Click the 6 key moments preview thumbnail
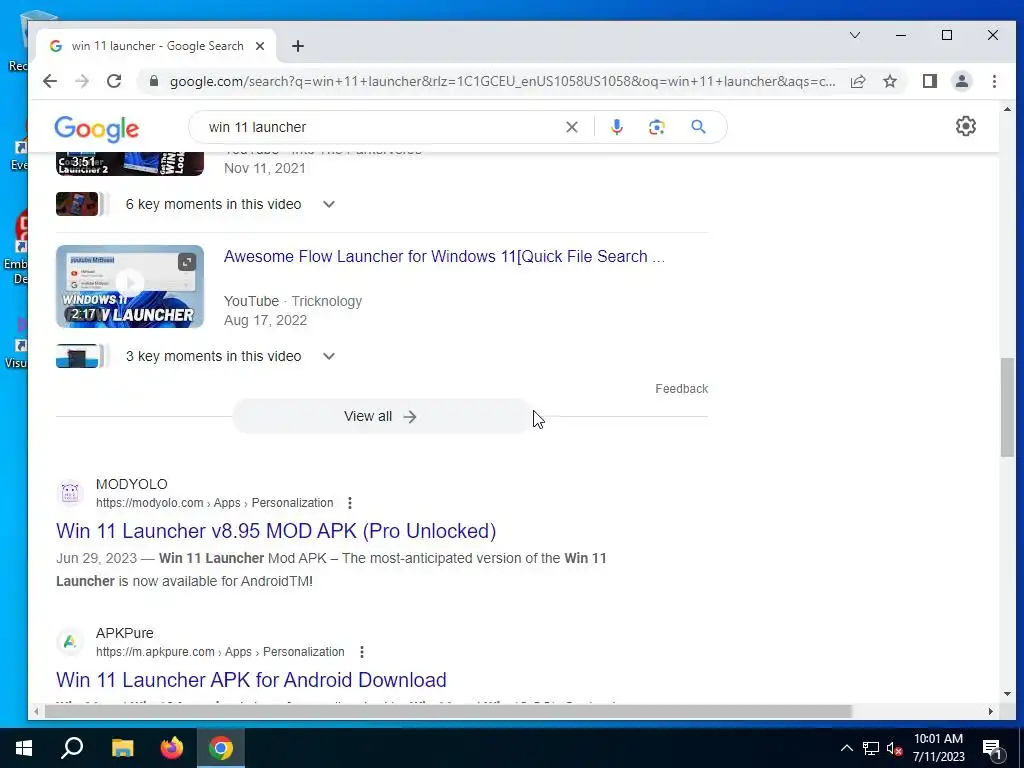Viewport: 1024px width, 768px height. (x=77, y=204)
